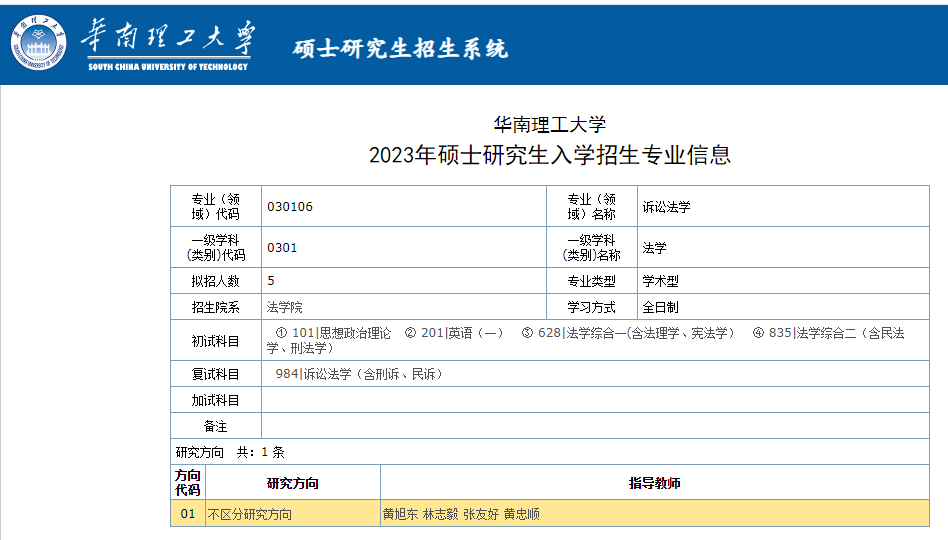Click direction code 01 in highlighted row
948x540 pixels.
pos(188,514)
